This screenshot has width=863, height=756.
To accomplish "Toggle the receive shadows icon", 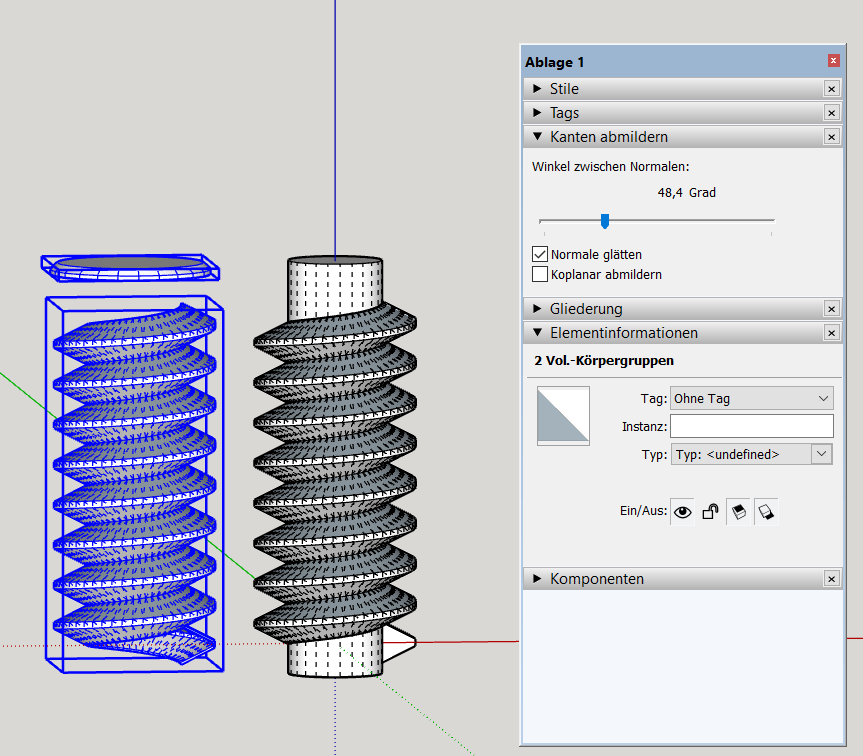I will click(x=766, y=512).
